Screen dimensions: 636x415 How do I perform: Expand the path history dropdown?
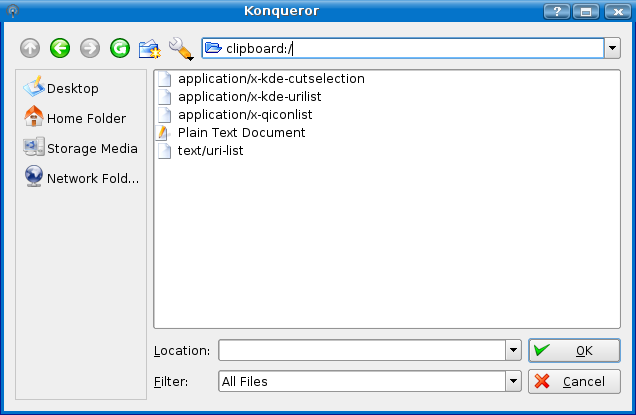pos(612,48)
